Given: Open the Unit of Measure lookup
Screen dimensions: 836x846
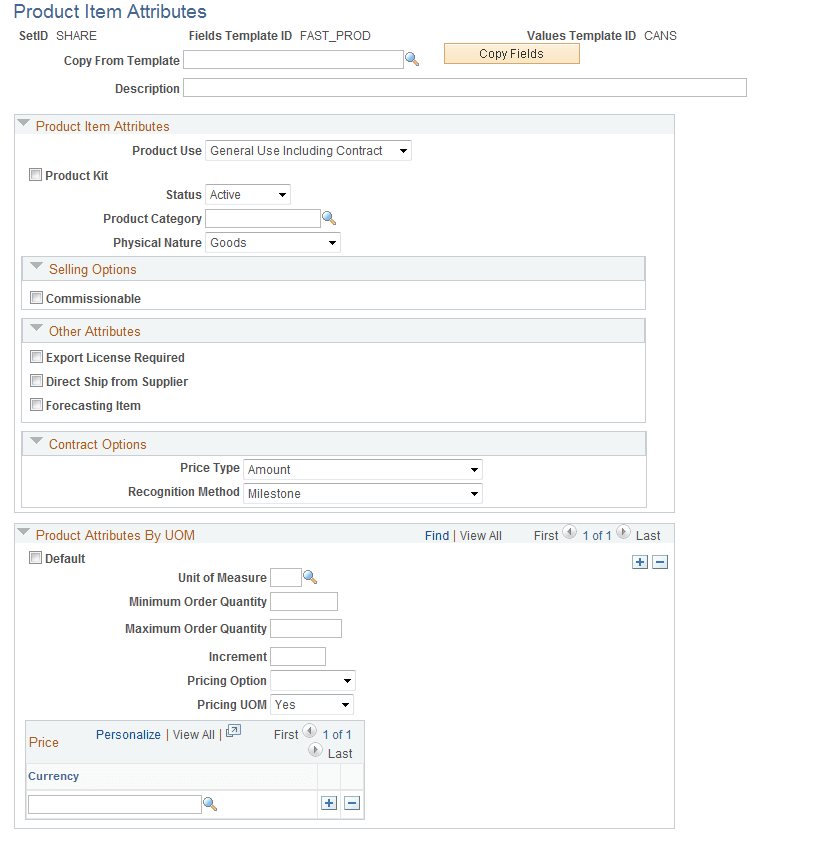Looking at the screenshot, I should (308, 577).
